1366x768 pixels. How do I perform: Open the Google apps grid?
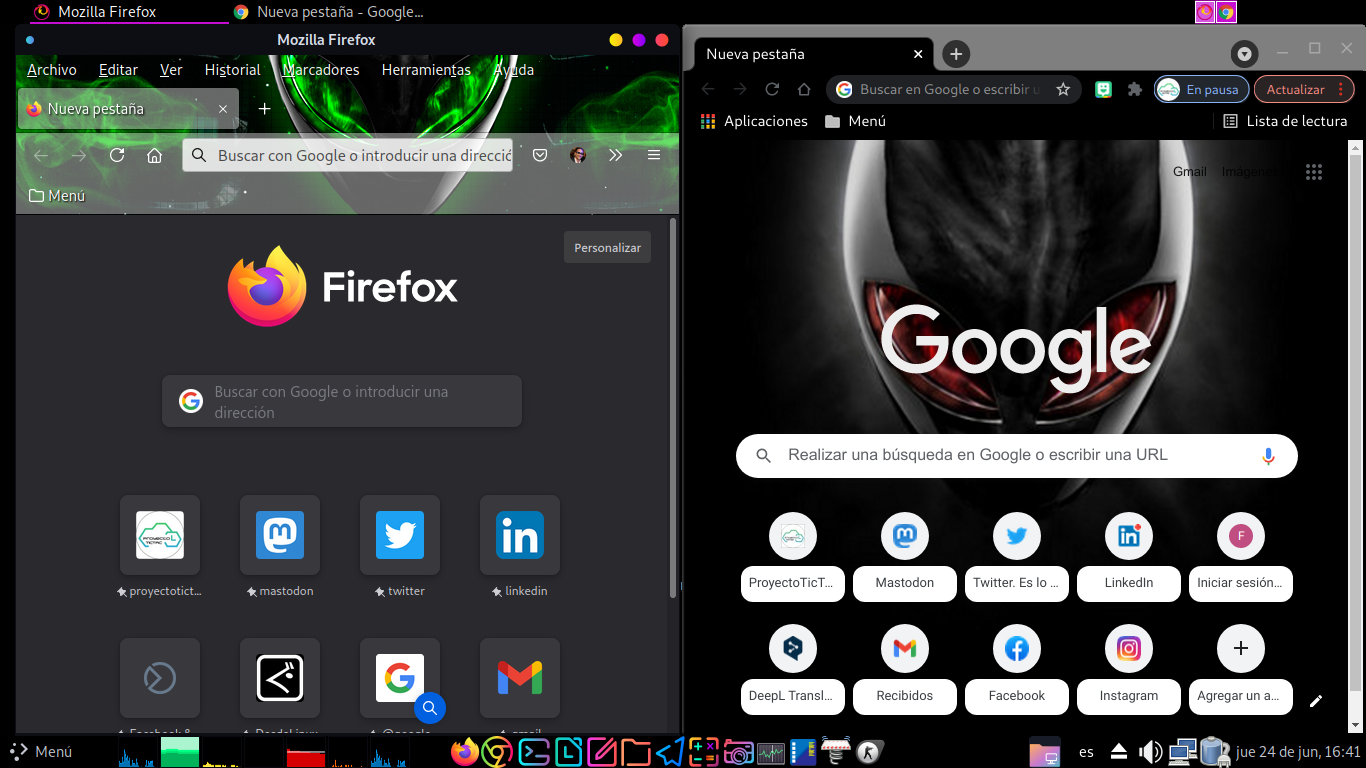1314,172
